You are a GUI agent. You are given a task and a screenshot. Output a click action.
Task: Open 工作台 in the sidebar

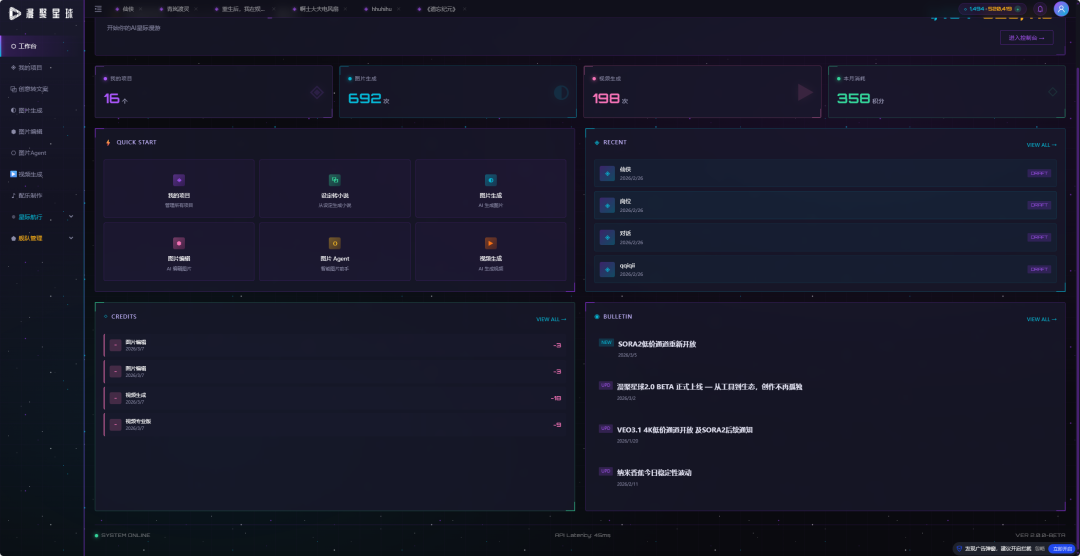point(42,46)
